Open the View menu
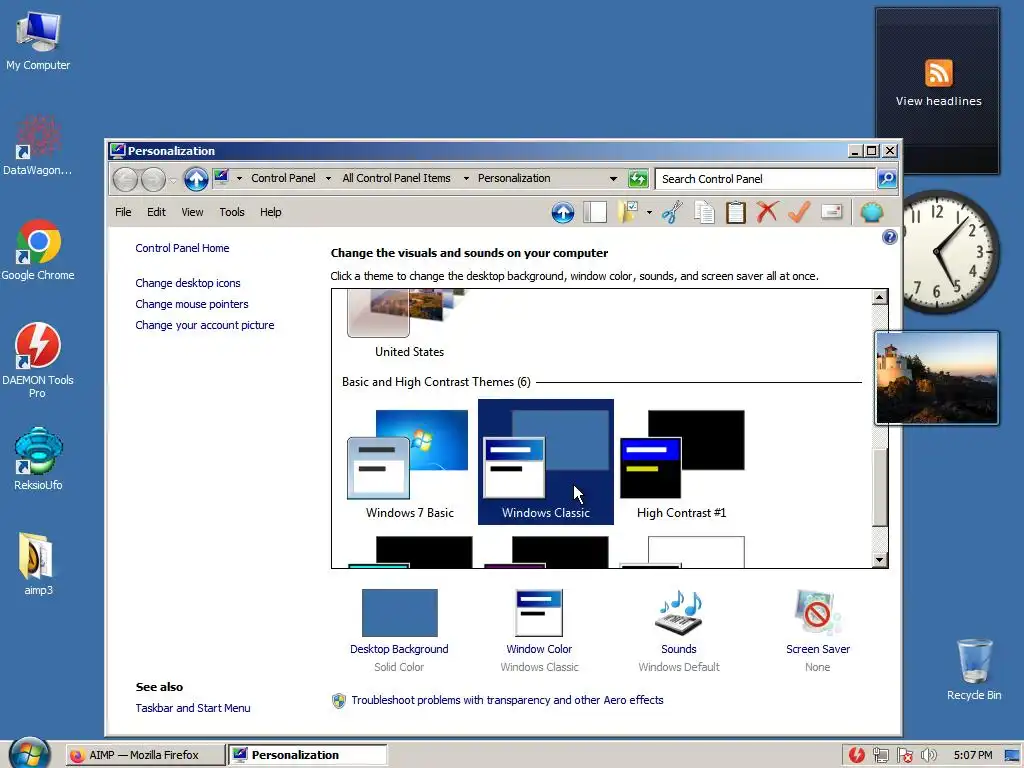The width and height of the screenshot is (1024, 768). 192,212
